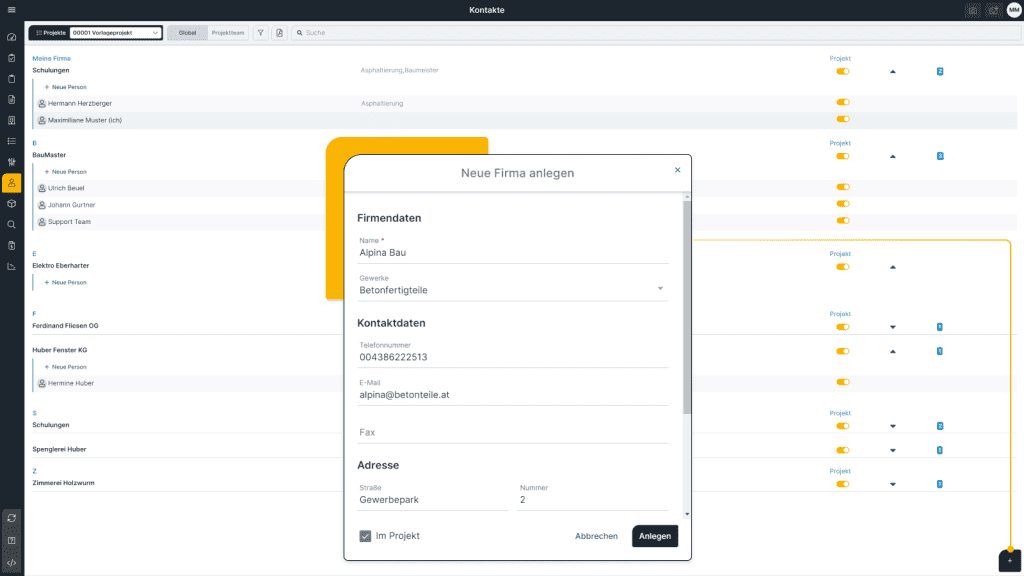Open the 3D box icon in sidebar
Screen dimensions: 1024x576
tap(11, 204)
